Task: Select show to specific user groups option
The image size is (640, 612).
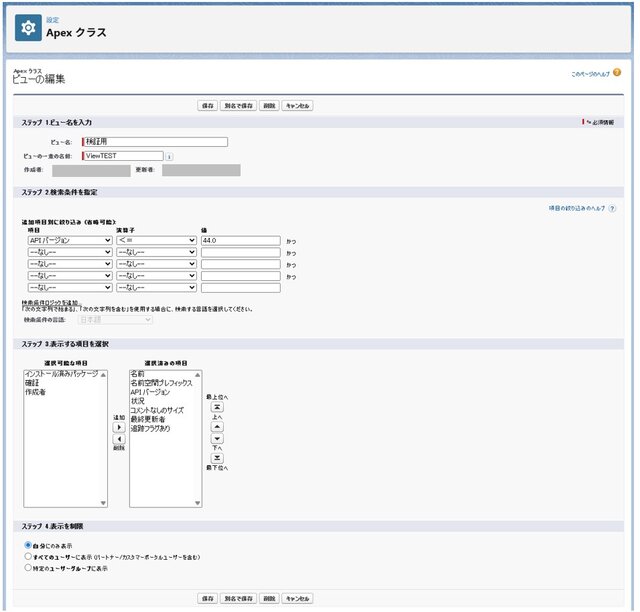Action: coord(28,567)
